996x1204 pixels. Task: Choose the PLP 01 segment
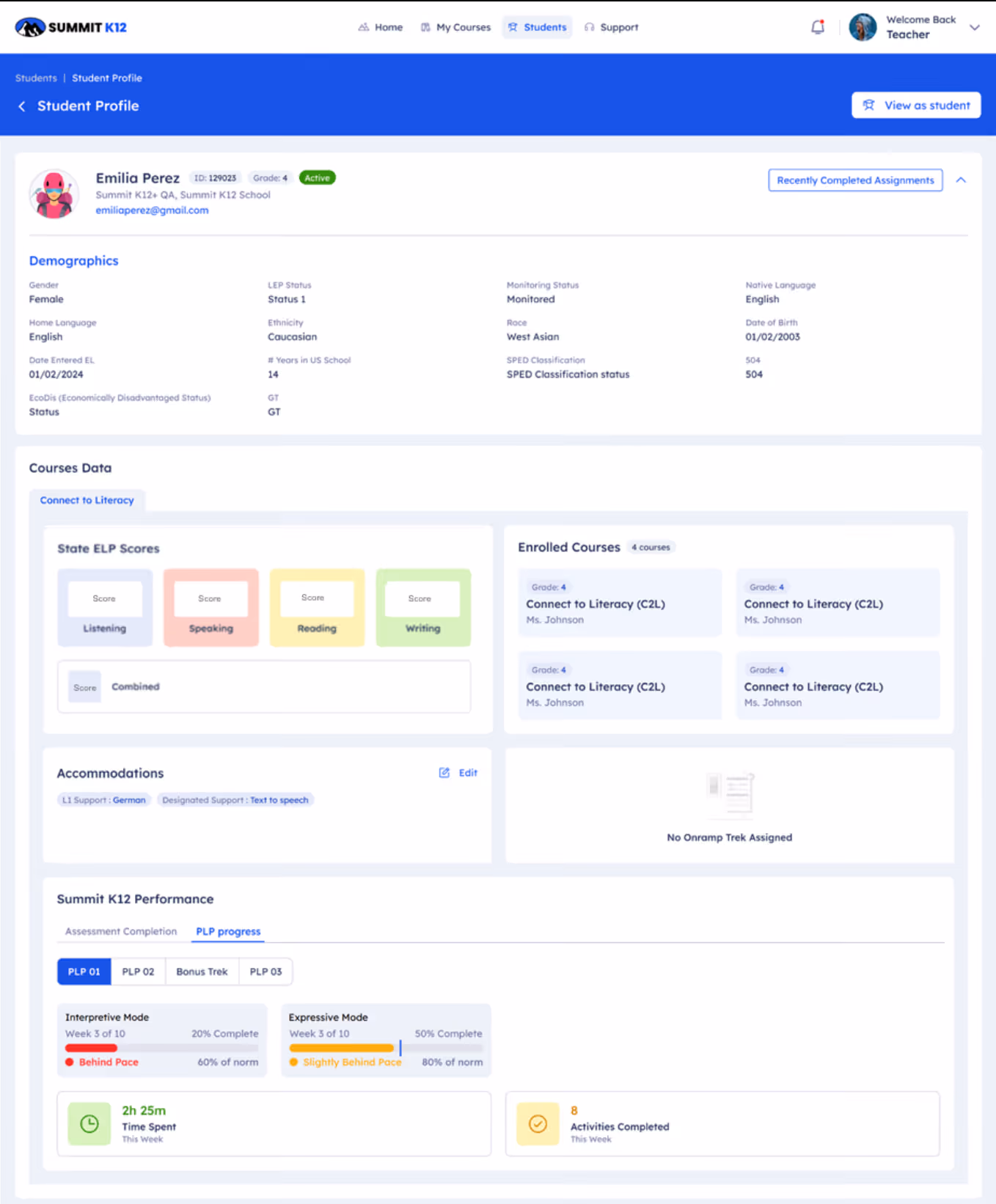coord(84,972)
